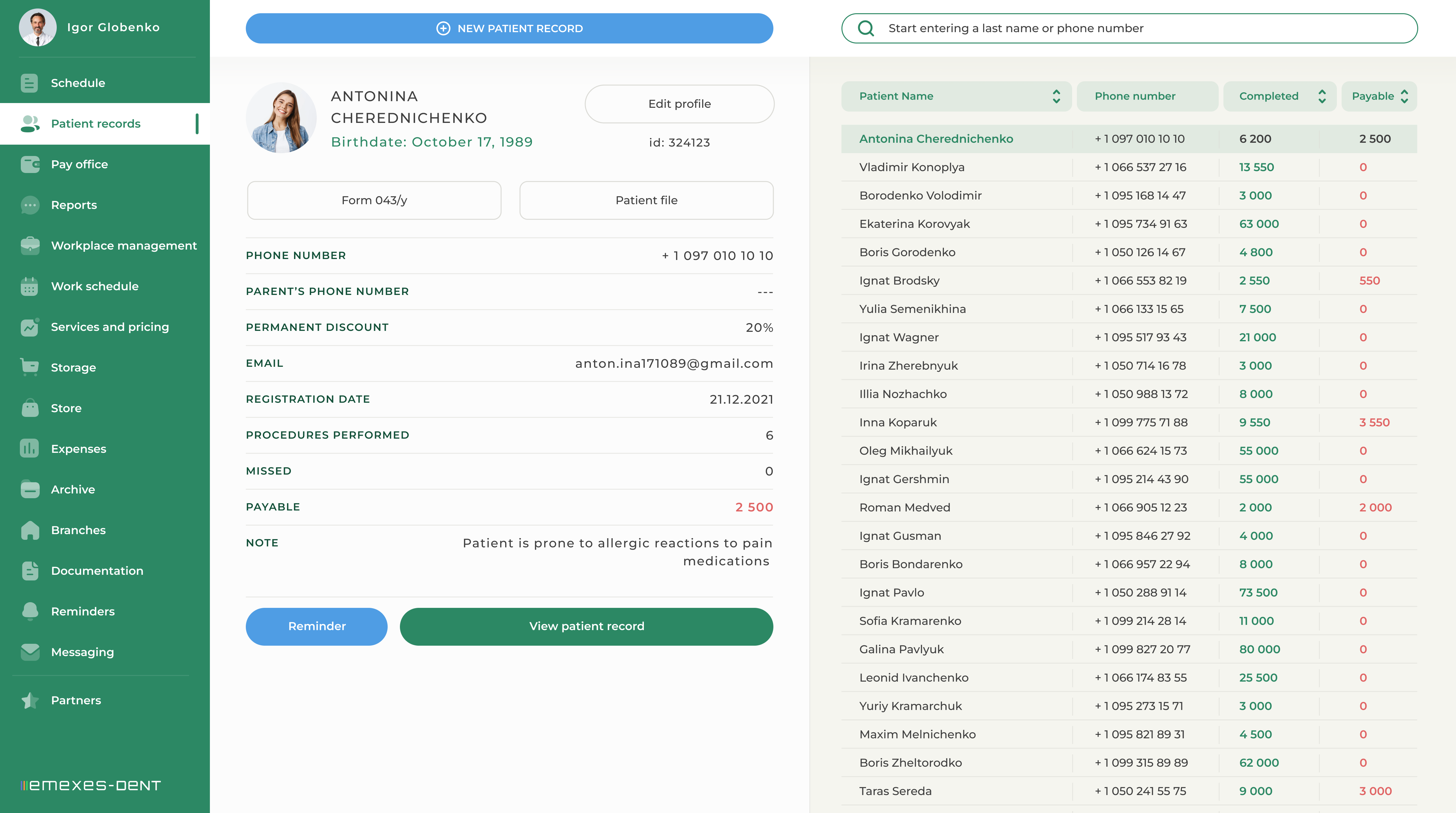Screen dimensions: 1456x813
Task: Click the Edit profile button
Action: 679,104
